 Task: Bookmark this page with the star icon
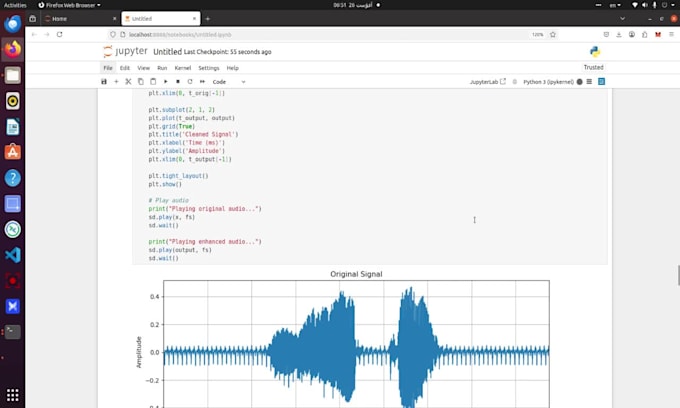(553, 34)
